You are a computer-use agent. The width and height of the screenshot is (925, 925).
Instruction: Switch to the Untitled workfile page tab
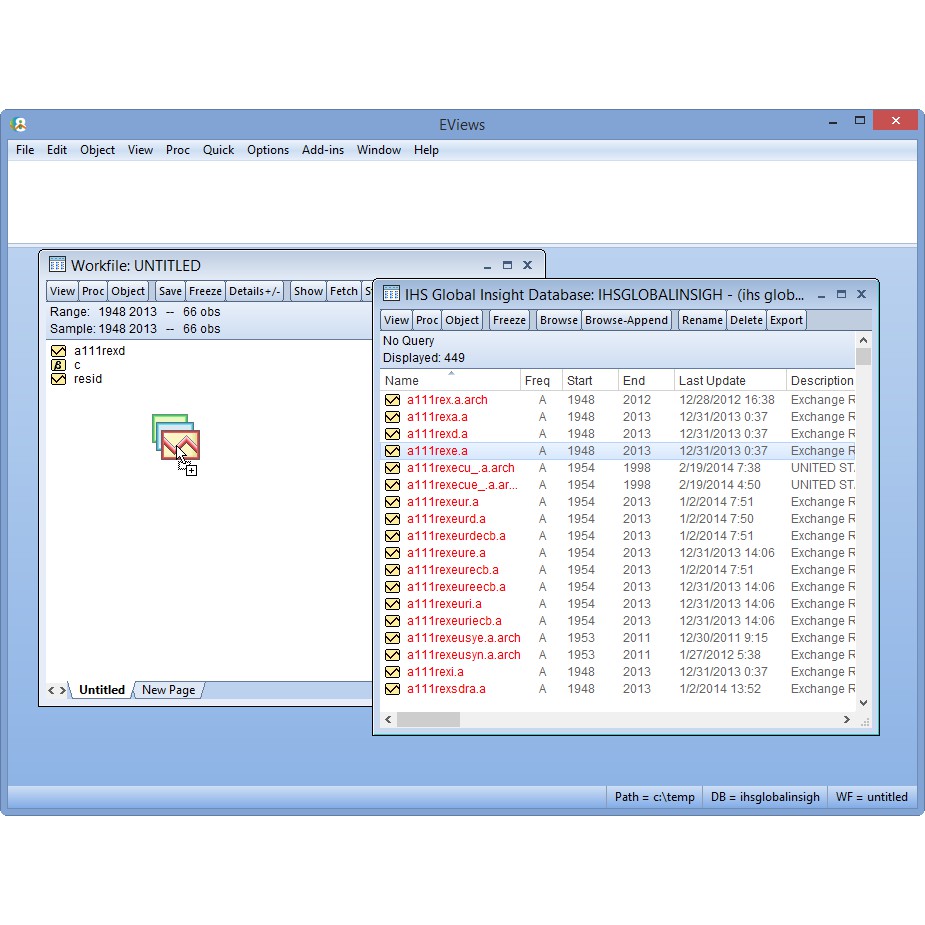[x=101, y=690]
